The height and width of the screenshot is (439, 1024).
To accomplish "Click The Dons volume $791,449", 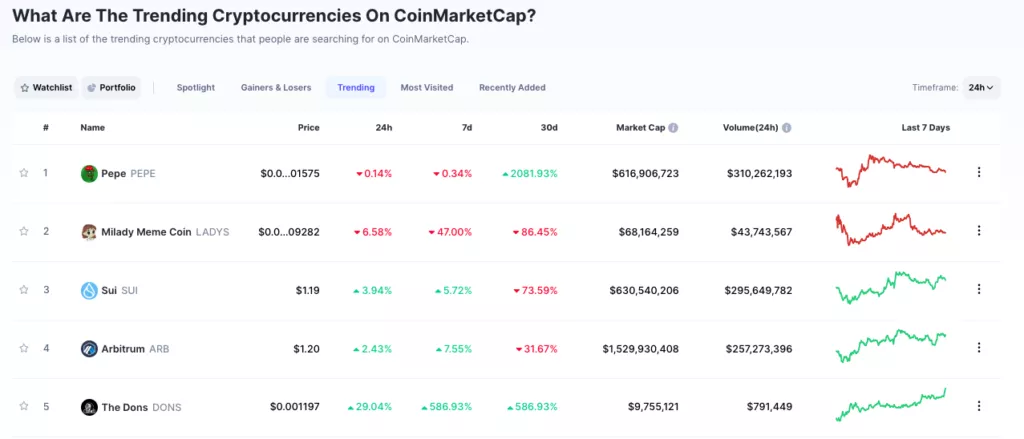I will [x=769, y=407].
